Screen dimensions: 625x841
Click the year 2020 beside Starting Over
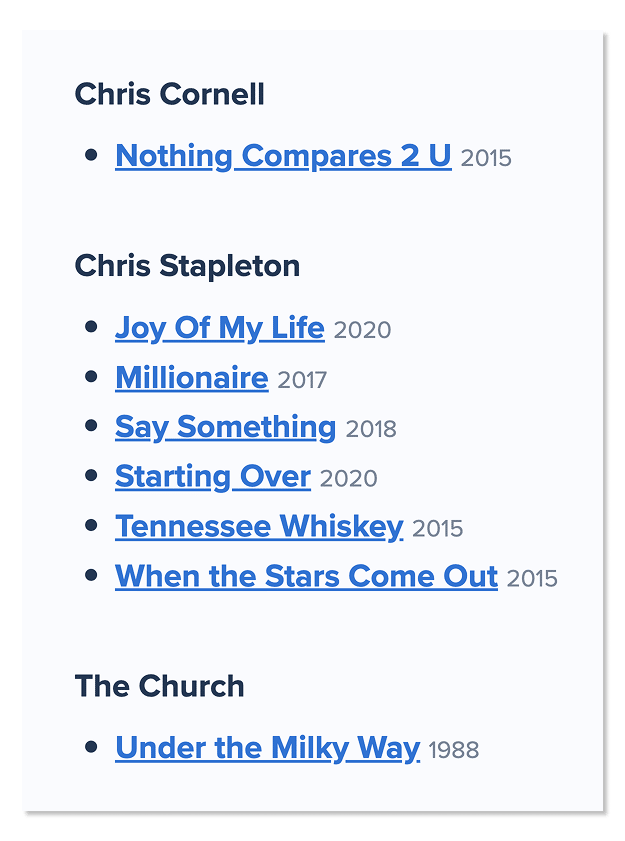pos(349,478)
